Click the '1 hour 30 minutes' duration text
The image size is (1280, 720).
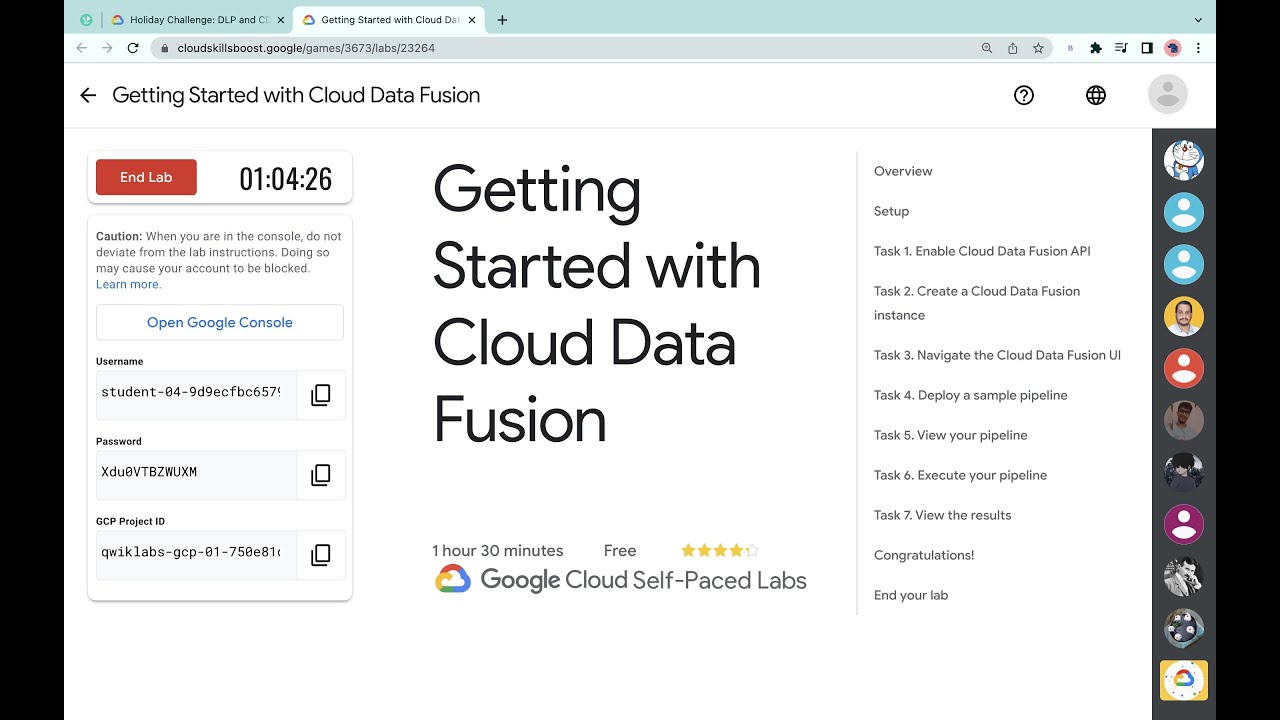pyautogui.click(x=498, y=551)
